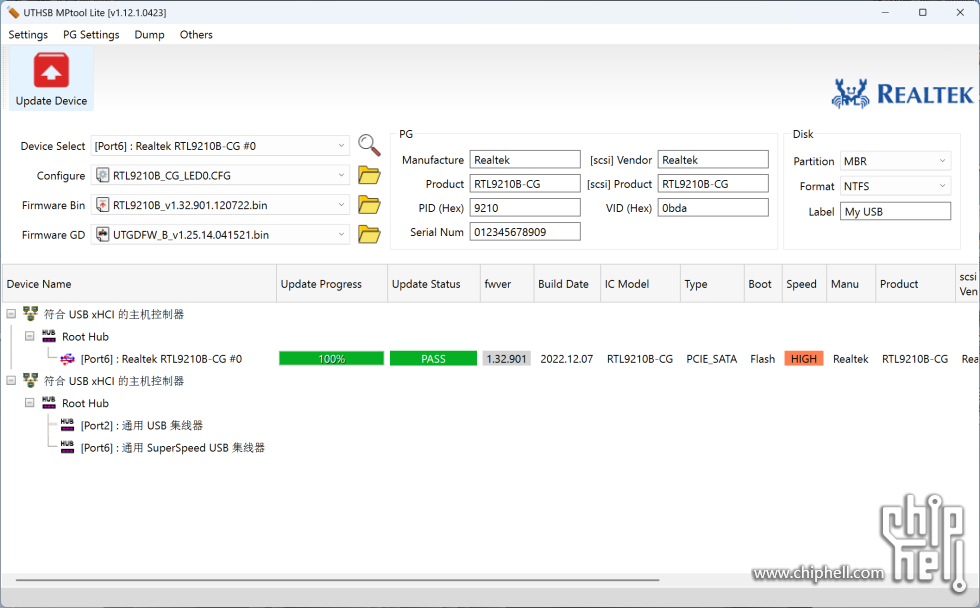Open the Dump menu

coord(149,34)
